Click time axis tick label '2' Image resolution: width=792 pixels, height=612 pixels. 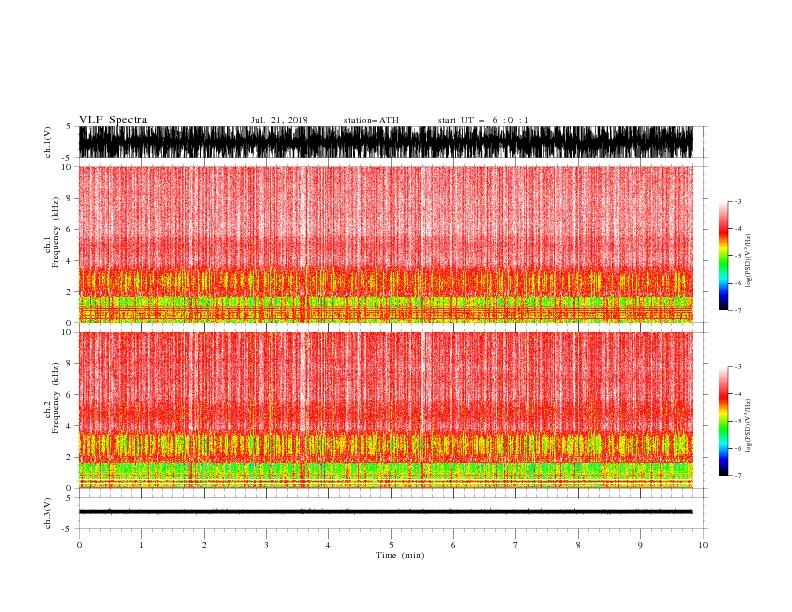tap(204, 545)
